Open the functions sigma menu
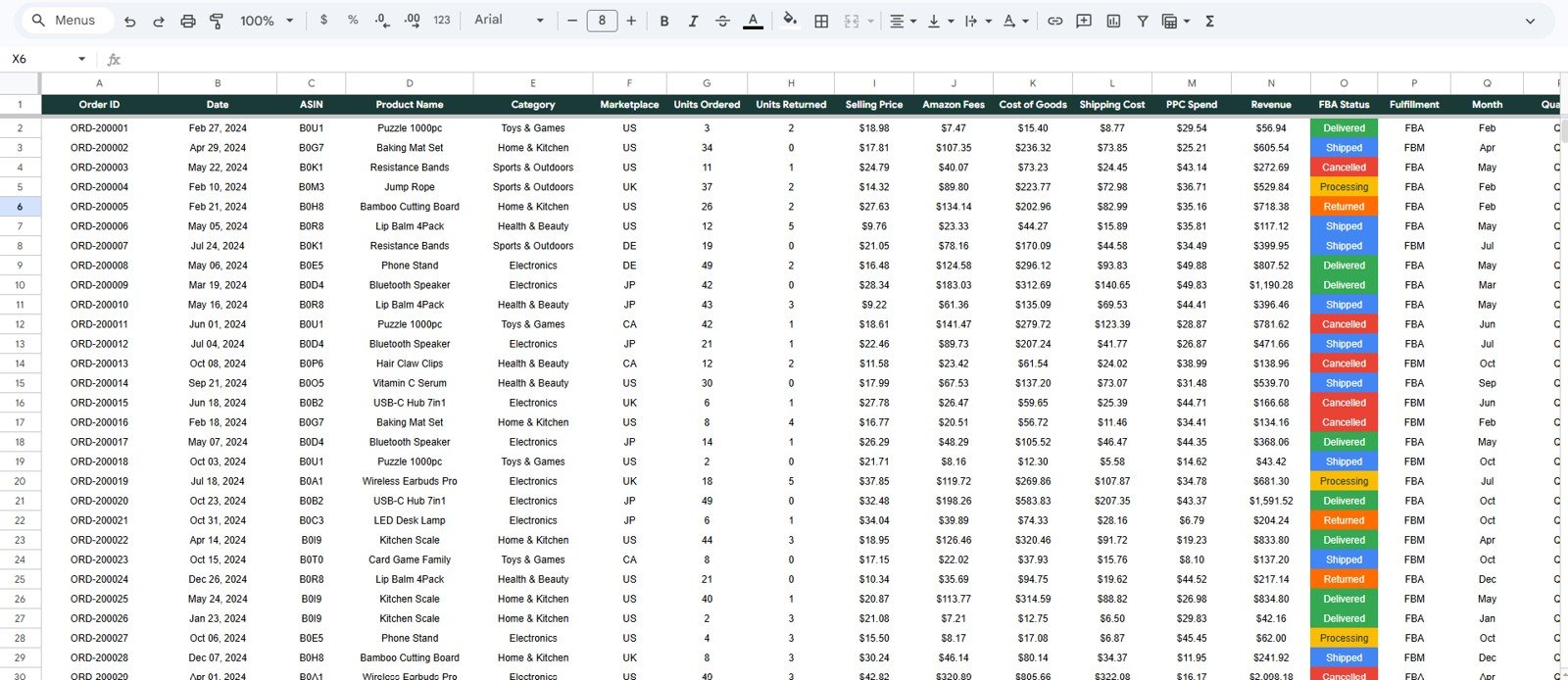Image resolution: width=1568 pixels, height=680 pixels. click(1209, 21)
